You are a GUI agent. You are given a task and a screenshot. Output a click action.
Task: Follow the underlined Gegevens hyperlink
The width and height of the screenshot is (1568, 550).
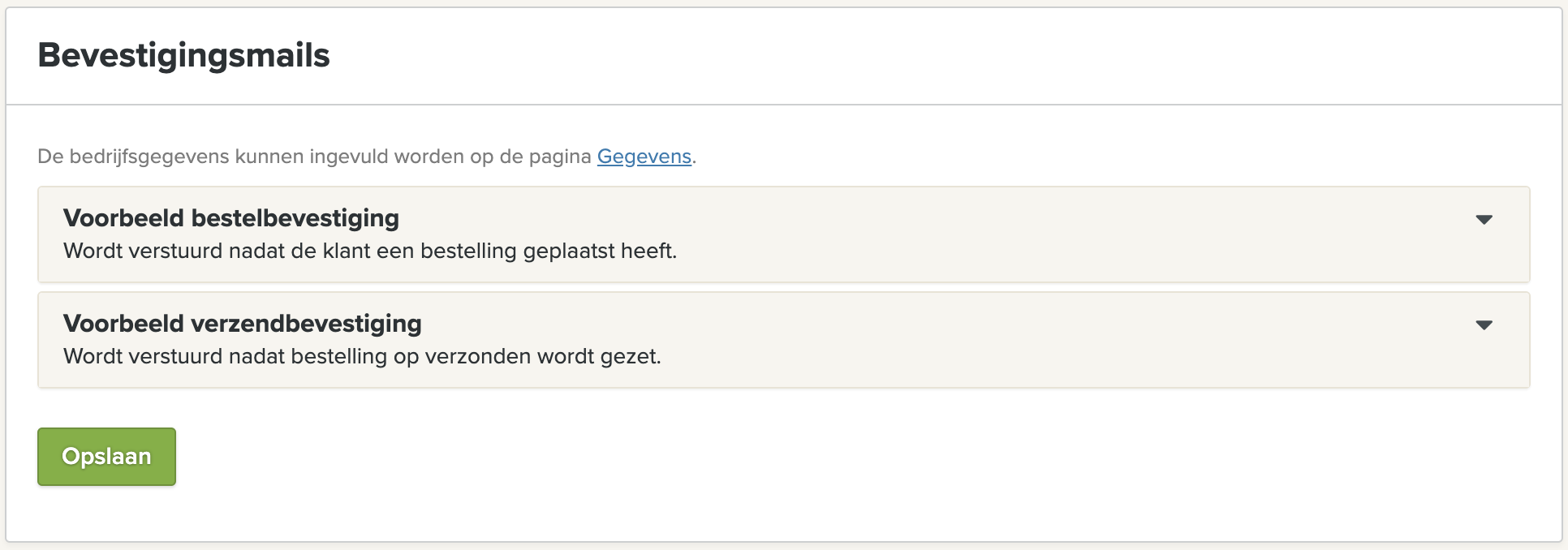[x=644, y=157]
